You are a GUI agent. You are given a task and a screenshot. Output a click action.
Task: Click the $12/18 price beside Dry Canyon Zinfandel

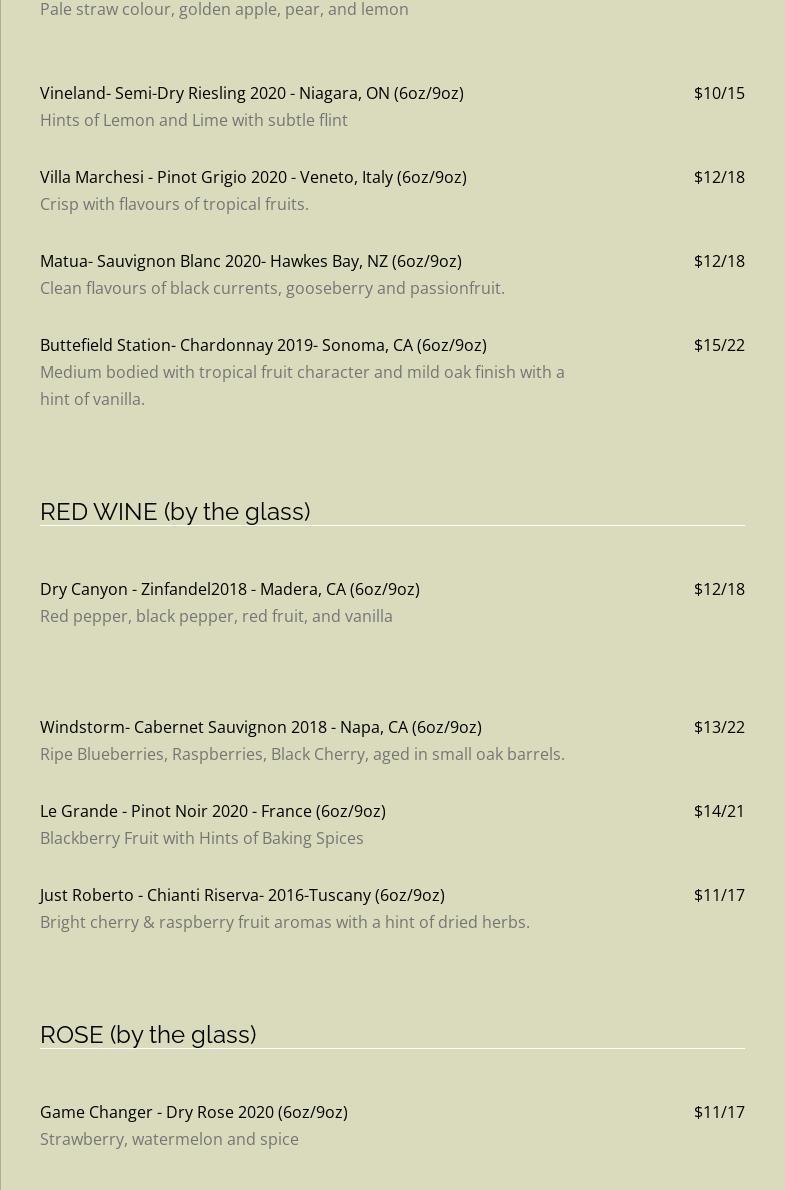click(719, 590)
